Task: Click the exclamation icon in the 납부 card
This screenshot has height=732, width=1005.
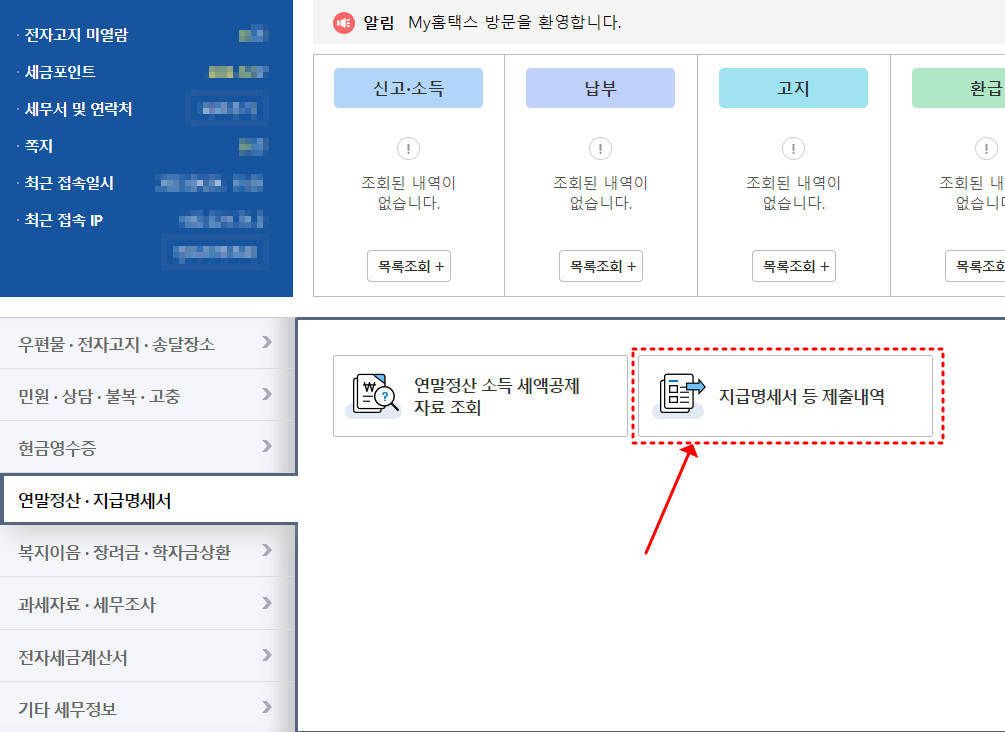Action: 600,148
